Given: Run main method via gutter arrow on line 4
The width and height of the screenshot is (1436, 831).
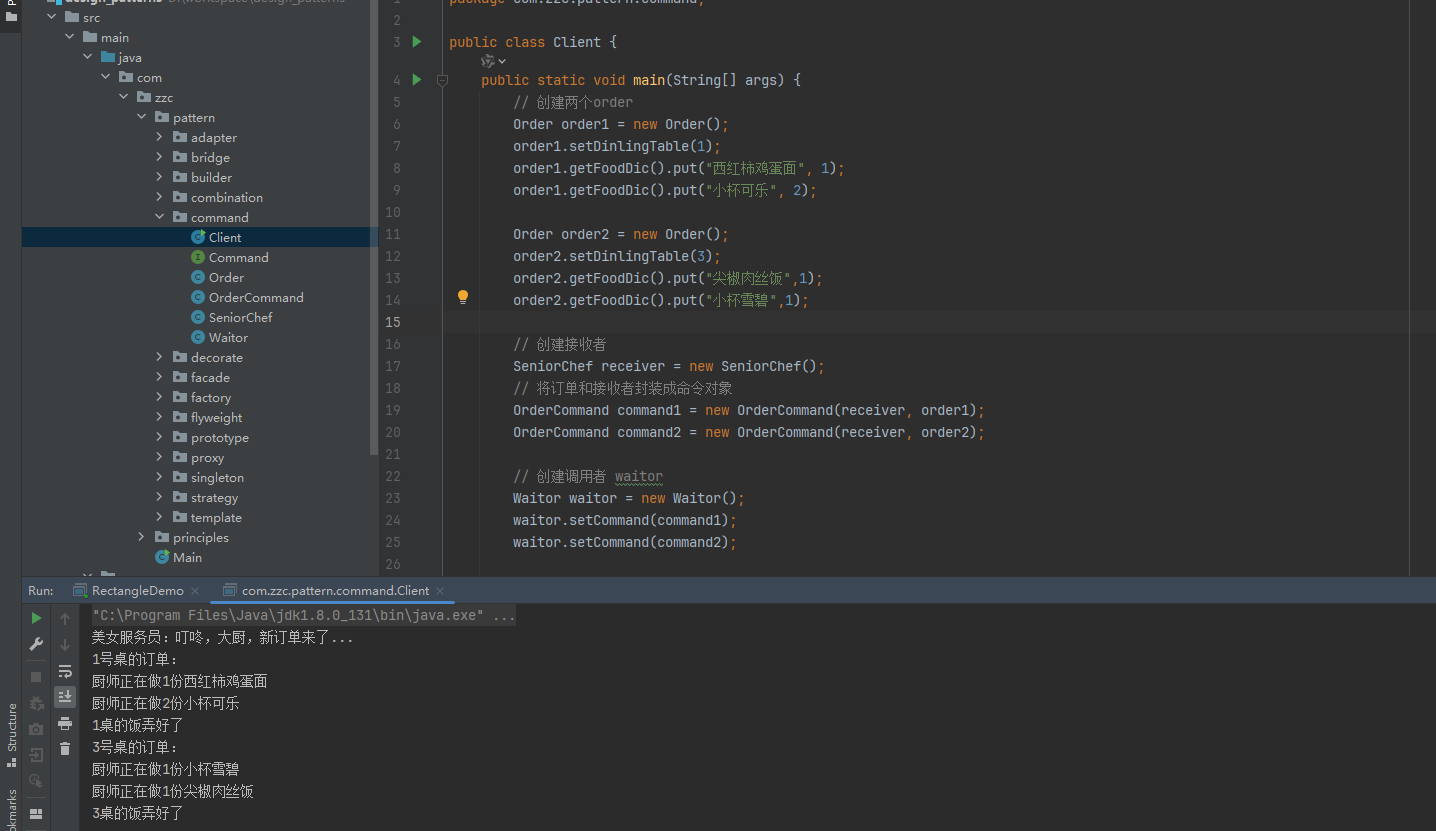Looking at the screenshot, I should [x=417, y=80].
